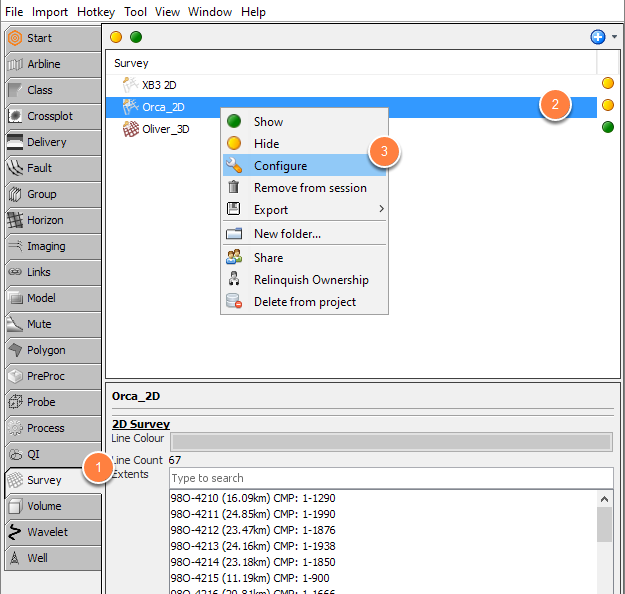Click the 2D Survey section heading
The height and width of the screenshot is (594, 625).
[x=141, y=424]
